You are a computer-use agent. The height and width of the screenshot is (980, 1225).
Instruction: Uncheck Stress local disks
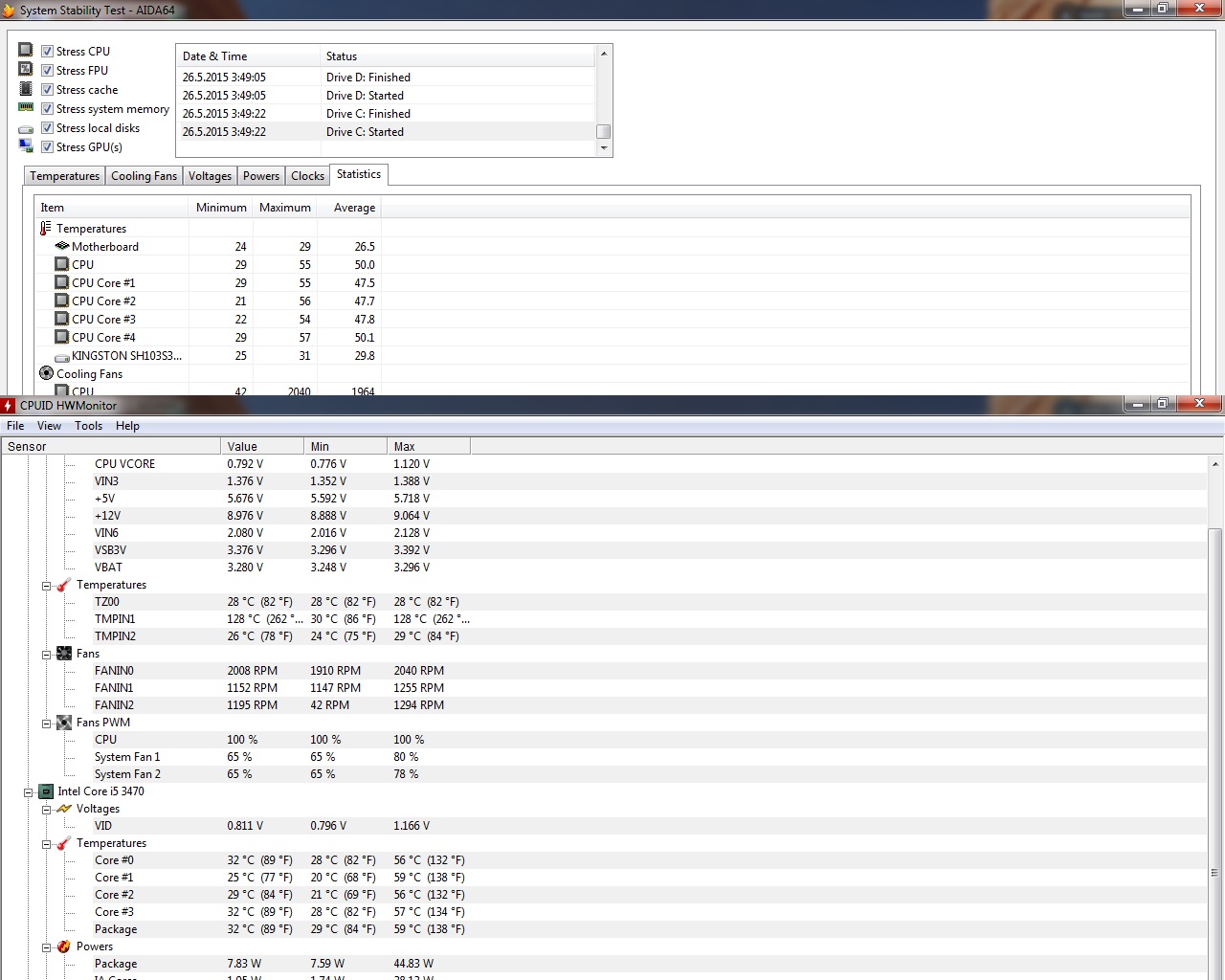(48, 128)
